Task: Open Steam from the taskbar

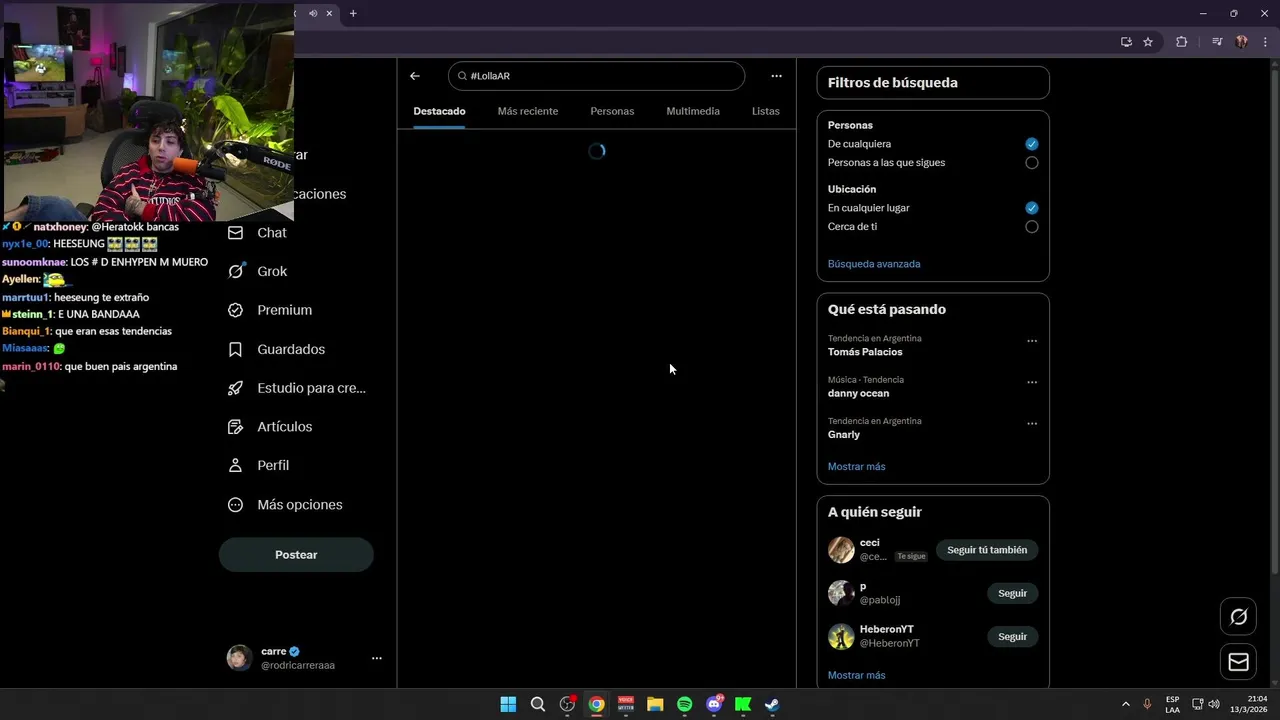Action: click(772, 704)
